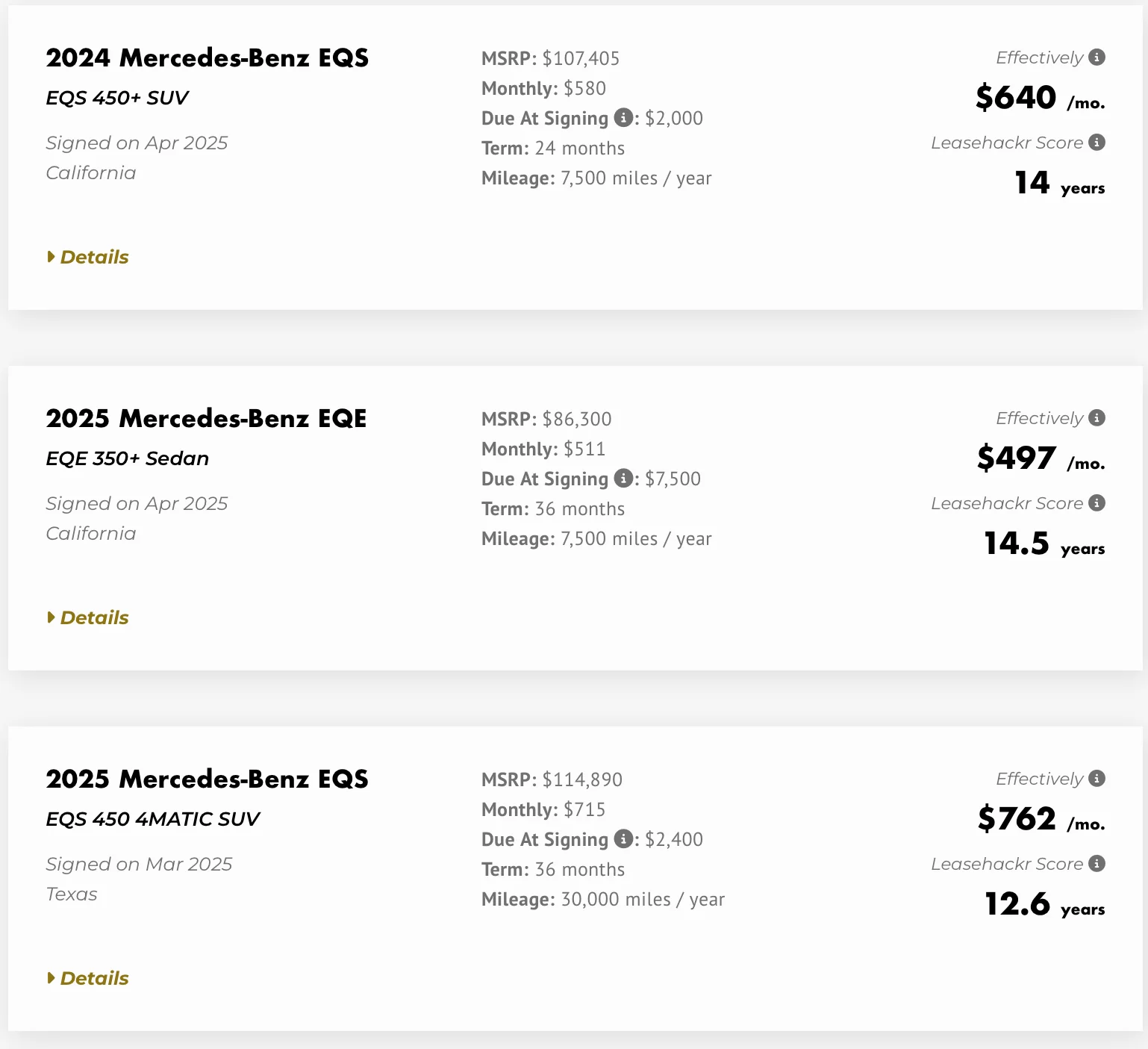Viewport: 1148px width, 1049px height.
Task: Open the 2025 Mercedes-Benz EQE title
Action: tap(207, 419)
